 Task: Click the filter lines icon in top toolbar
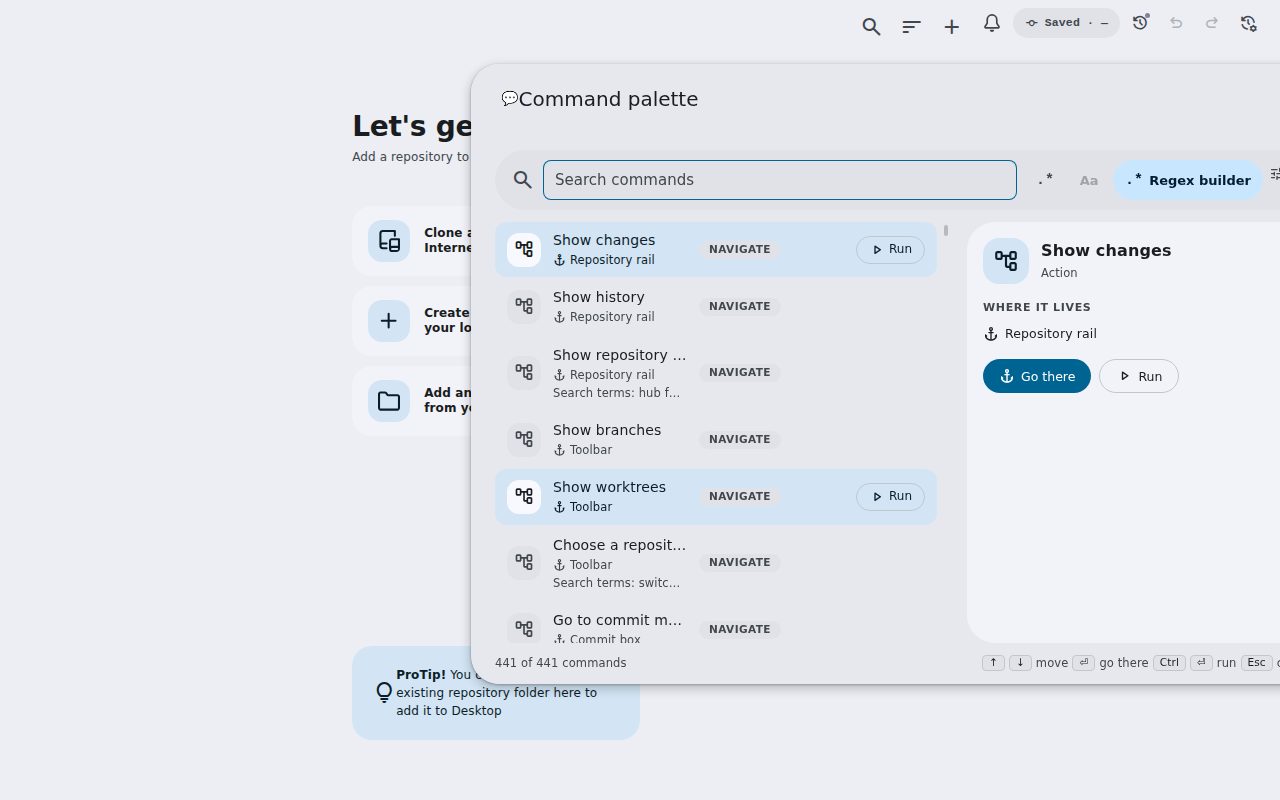pyautogui.click(x=911, y=27)
